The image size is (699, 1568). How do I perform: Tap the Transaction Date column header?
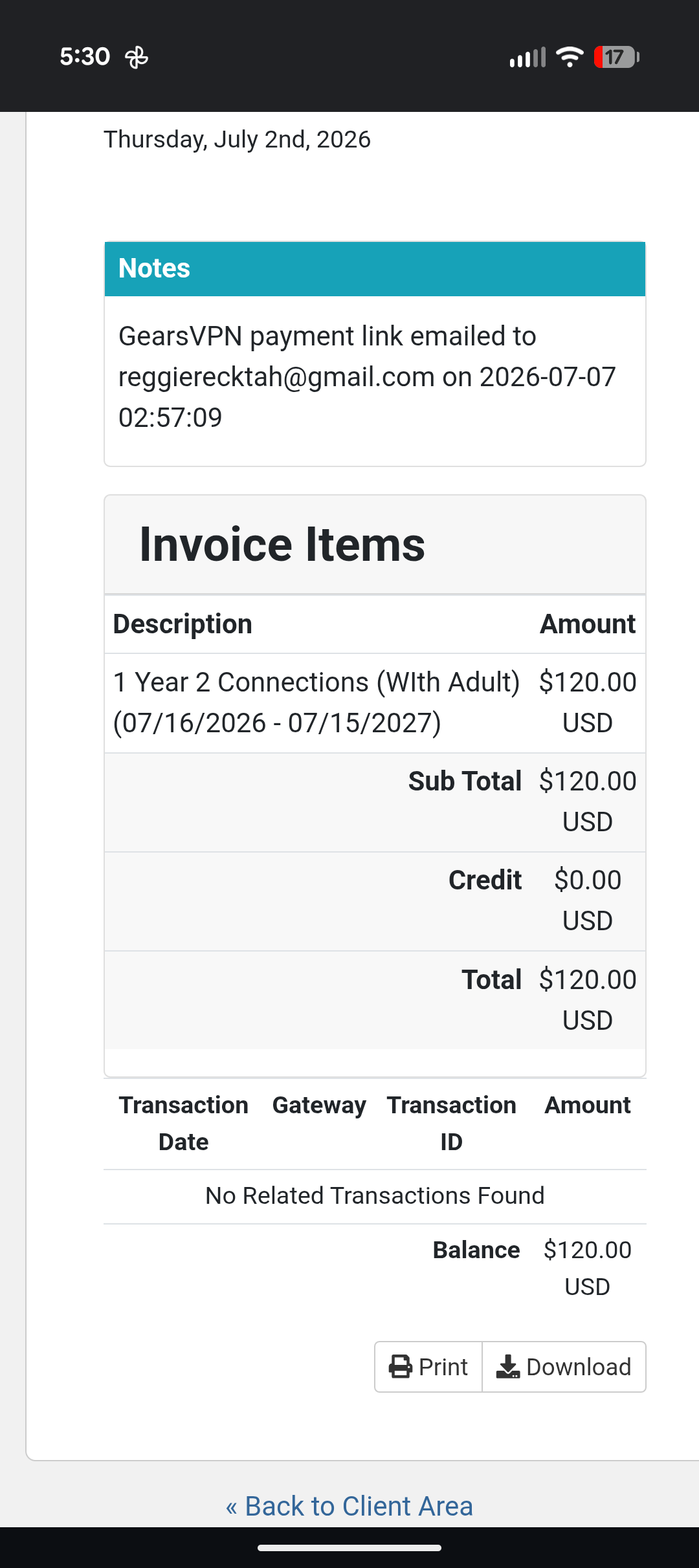coord(184,1124)
